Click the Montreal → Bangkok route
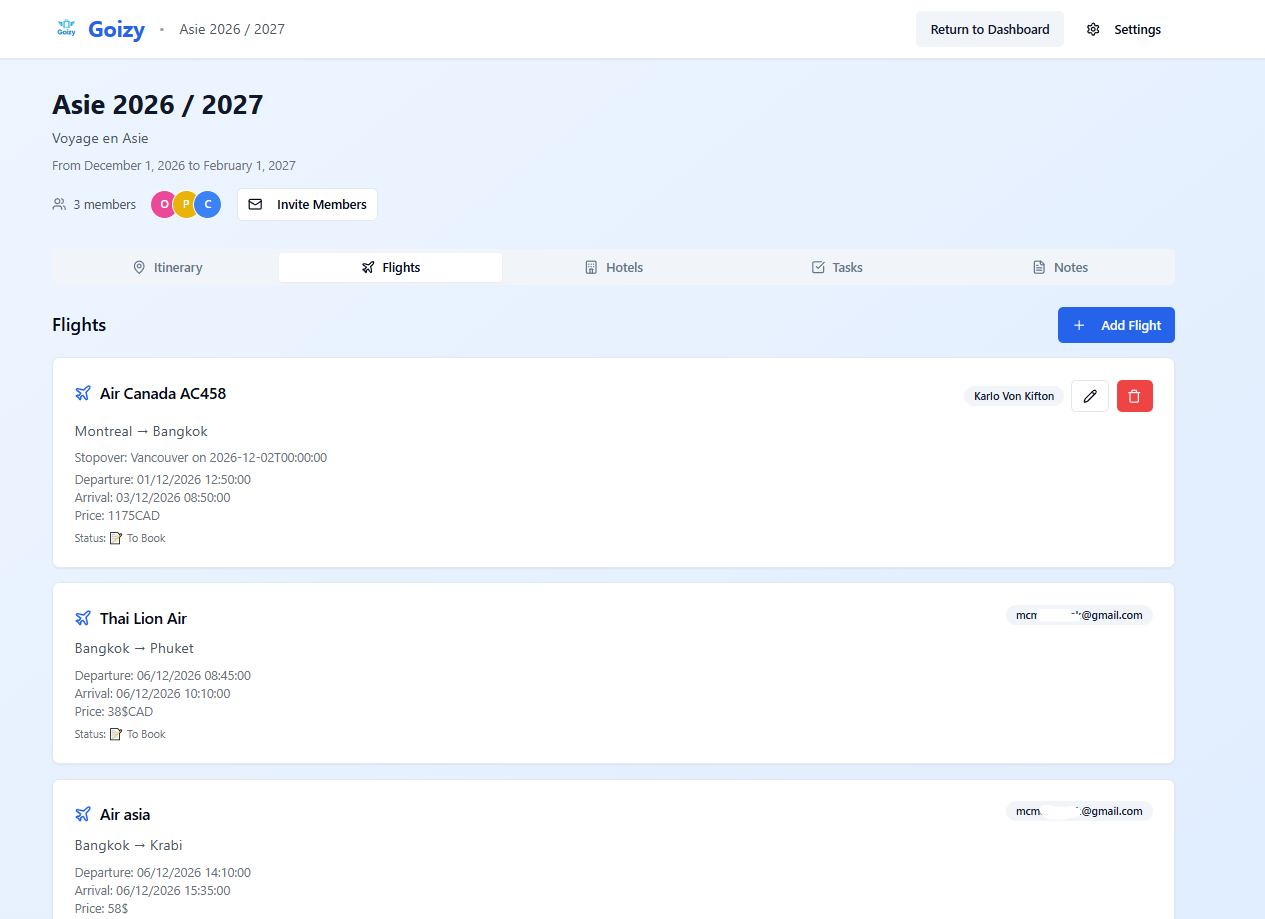Image resolution: width=1265 pixels, height=919 pixels. coord(141,431)
